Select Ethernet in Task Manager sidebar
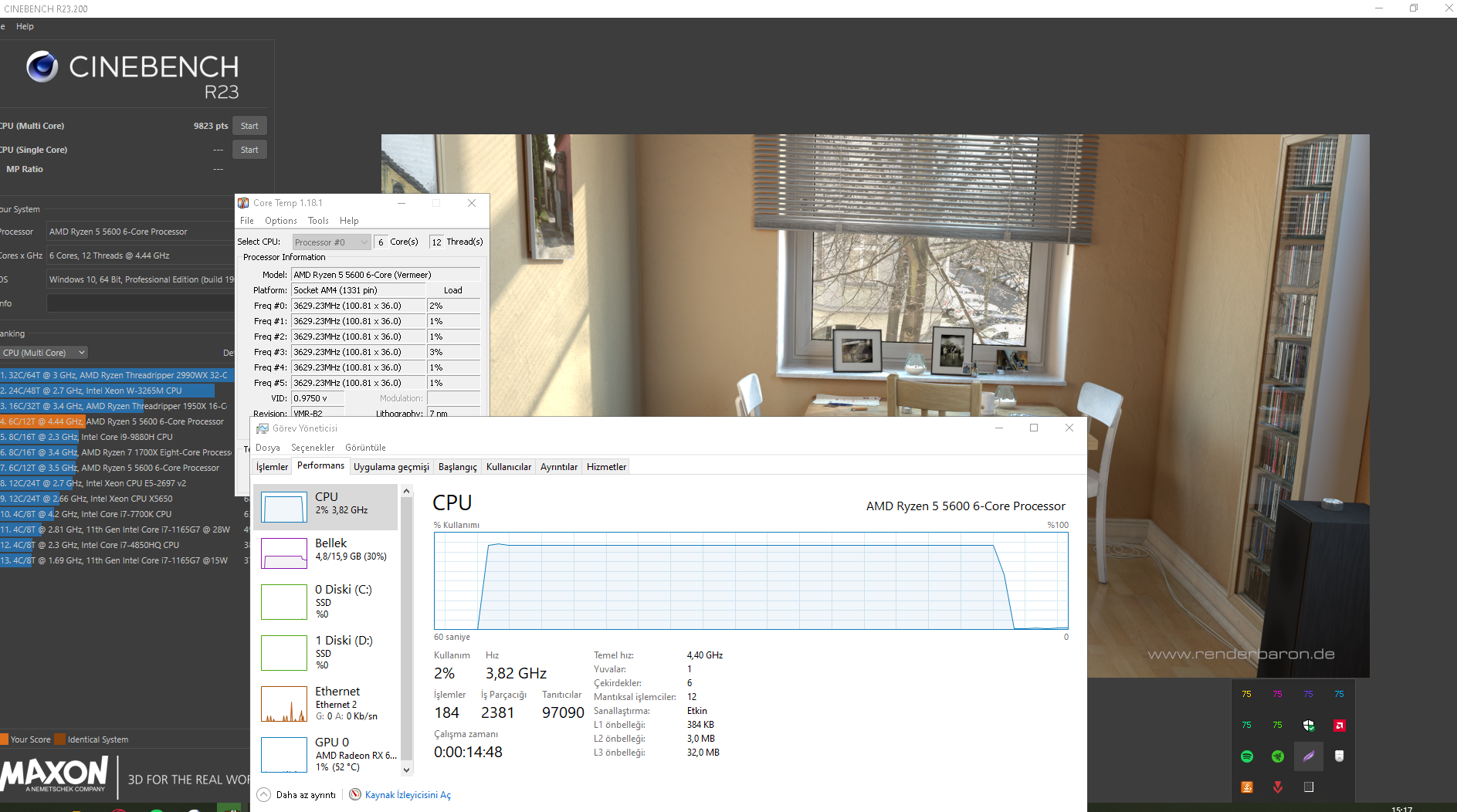The image size is (1457, 812). 326,704
